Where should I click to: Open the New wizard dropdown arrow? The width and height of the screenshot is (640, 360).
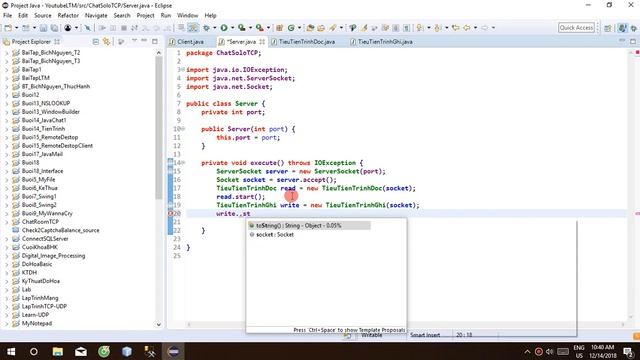16,28
